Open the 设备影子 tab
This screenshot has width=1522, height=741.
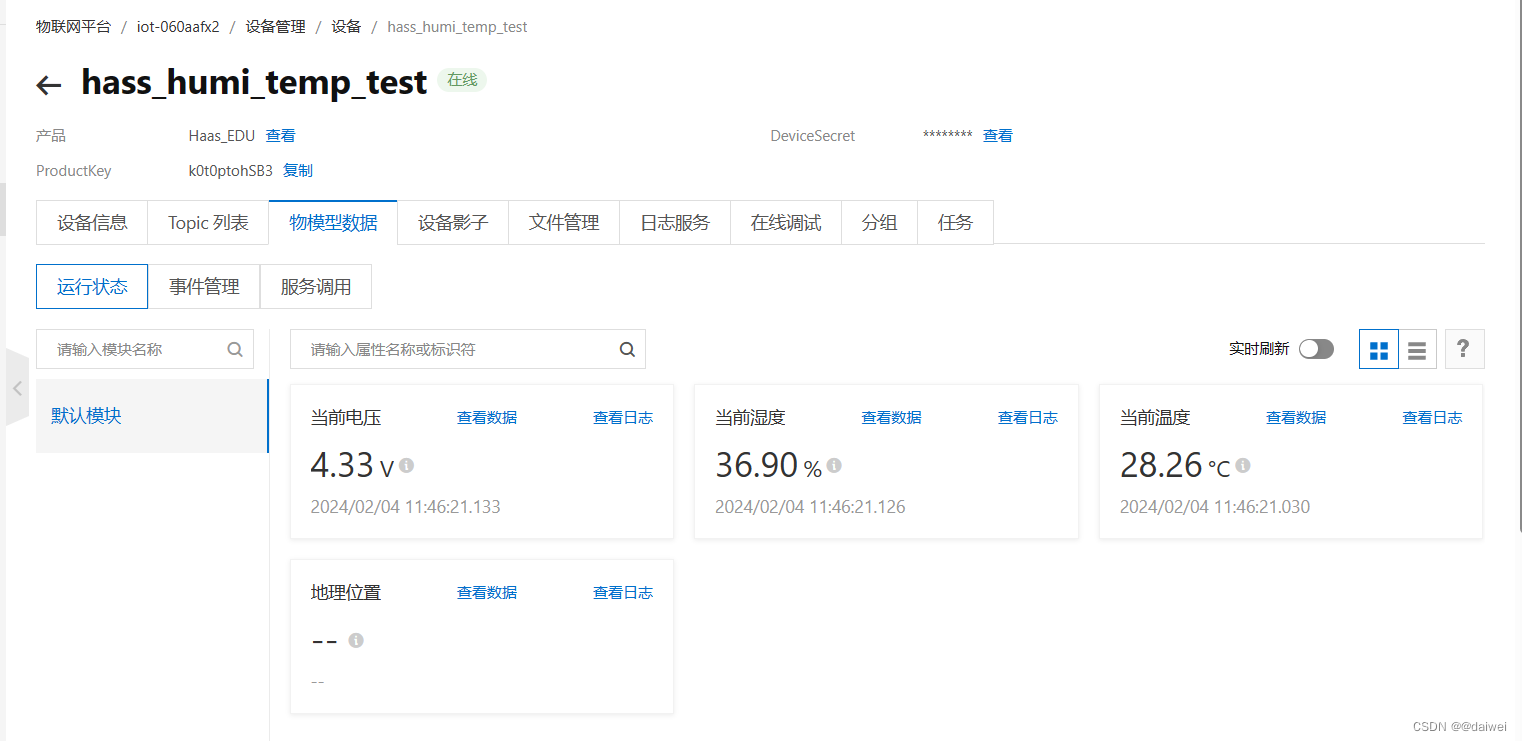453,223
